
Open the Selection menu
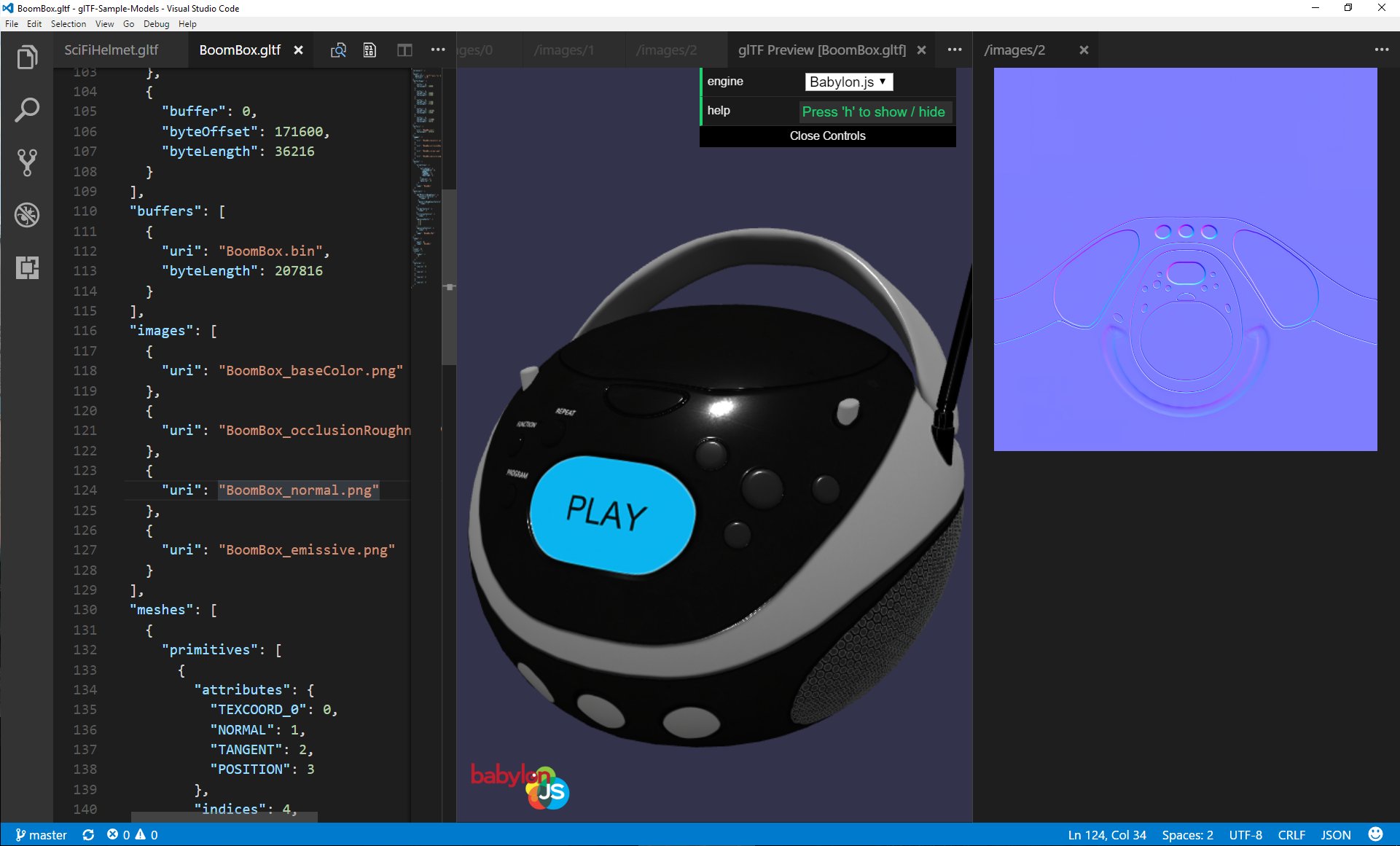pyautogui.click(x=69, y=24)
